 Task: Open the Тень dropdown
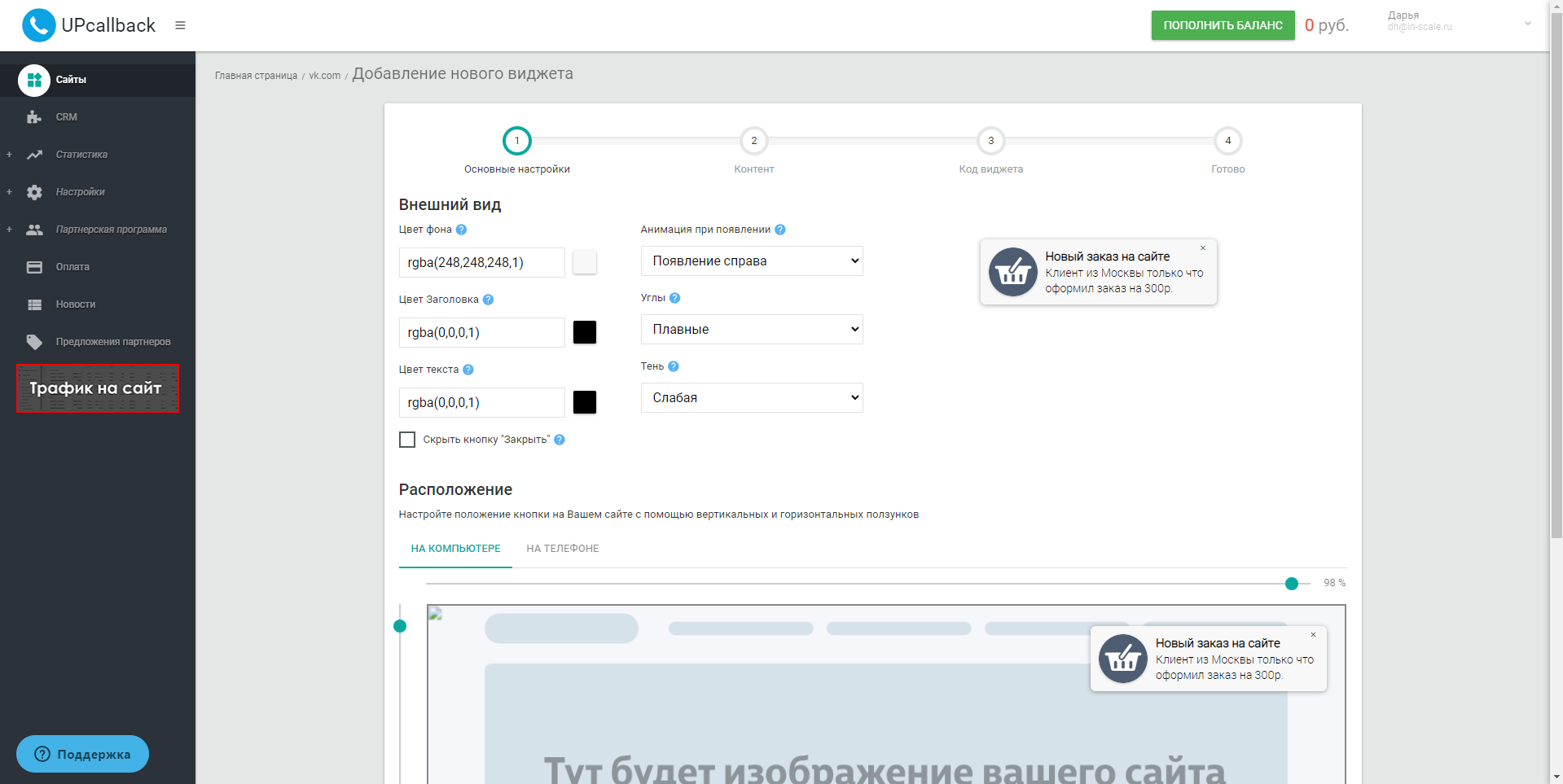click(x=752, y=398)
